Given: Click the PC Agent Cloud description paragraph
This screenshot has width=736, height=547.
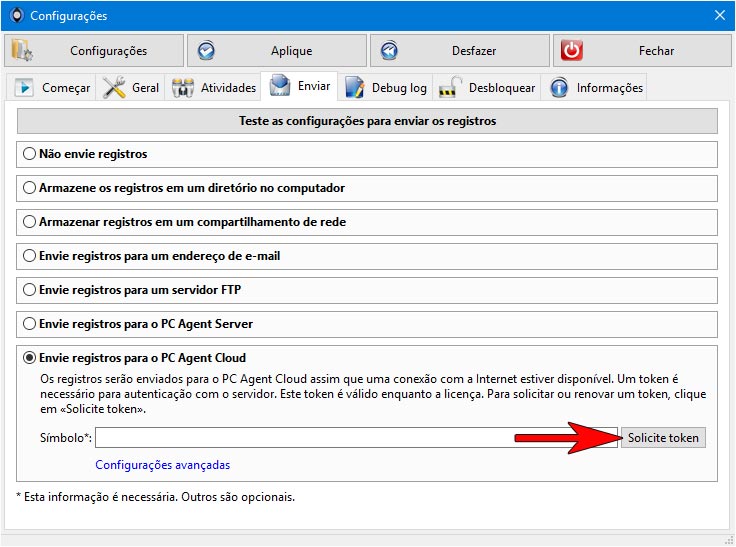Looking at the screenshot, I should point(373,394).
